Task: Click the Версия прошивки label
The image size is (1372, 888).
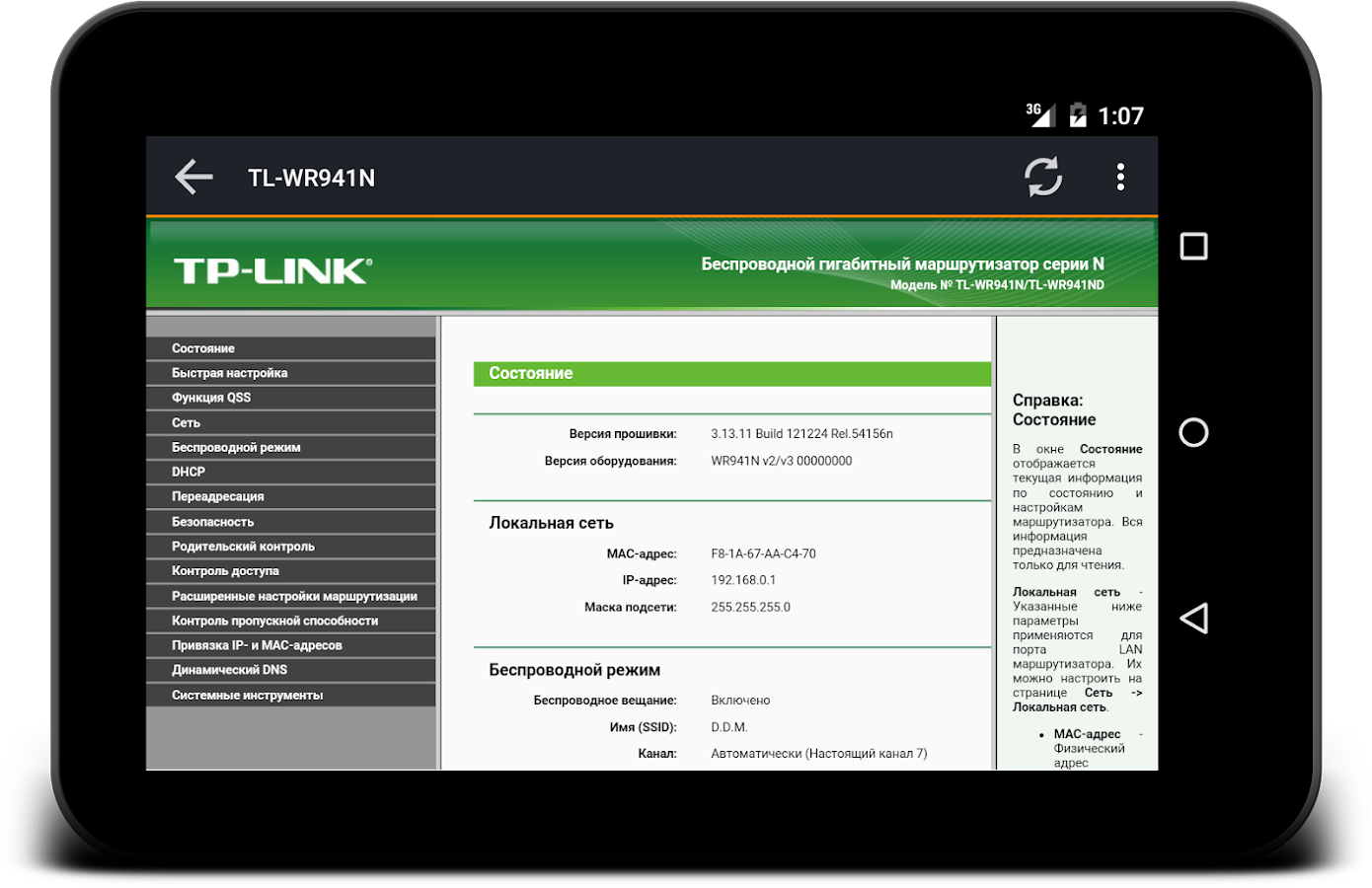Action: coord(623,434)
